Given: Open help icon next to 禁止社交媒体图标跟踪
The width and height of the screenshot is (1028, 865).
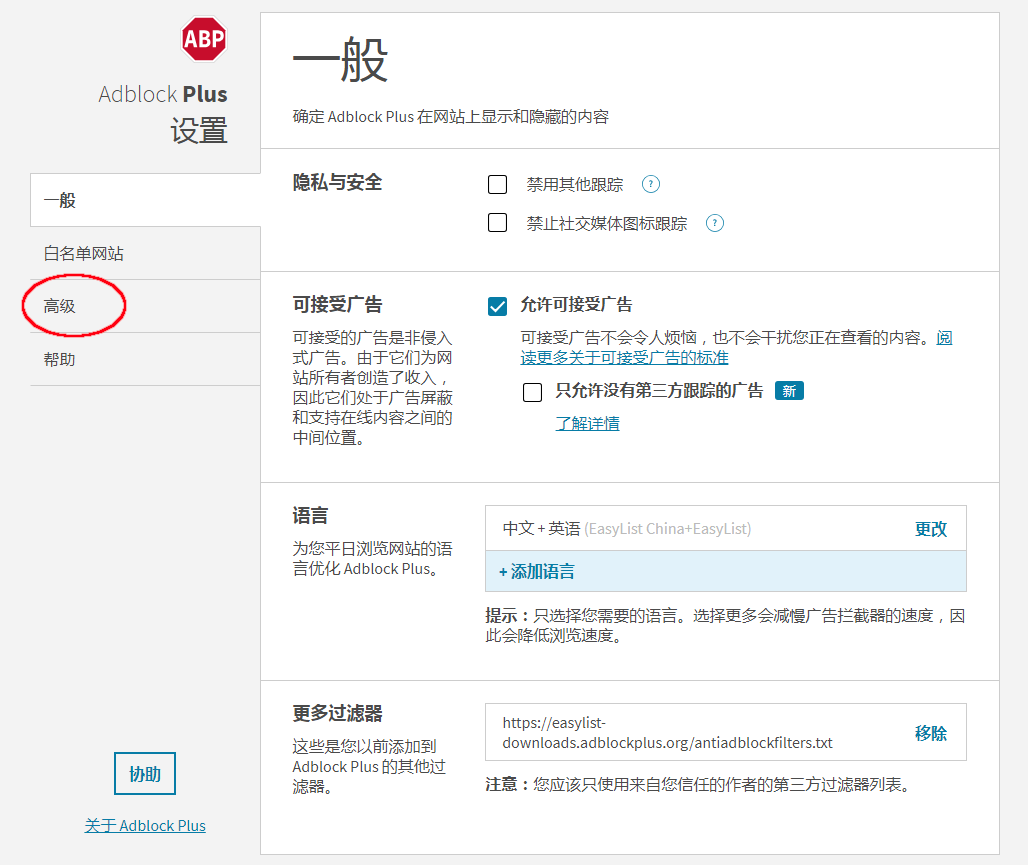Looking at the screenshot, I should click(715, 223).
